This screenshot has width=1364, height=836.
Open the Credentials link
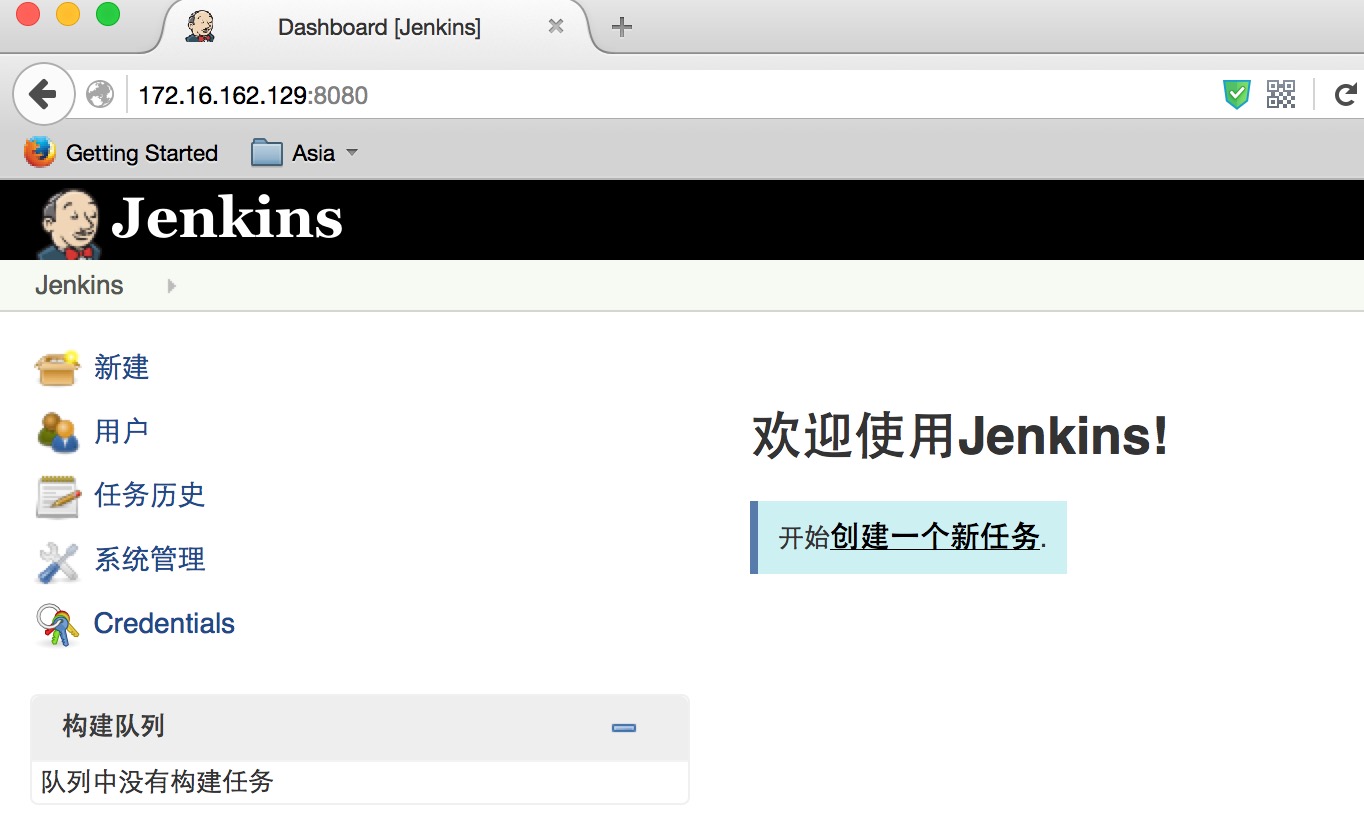click(164, 623)
